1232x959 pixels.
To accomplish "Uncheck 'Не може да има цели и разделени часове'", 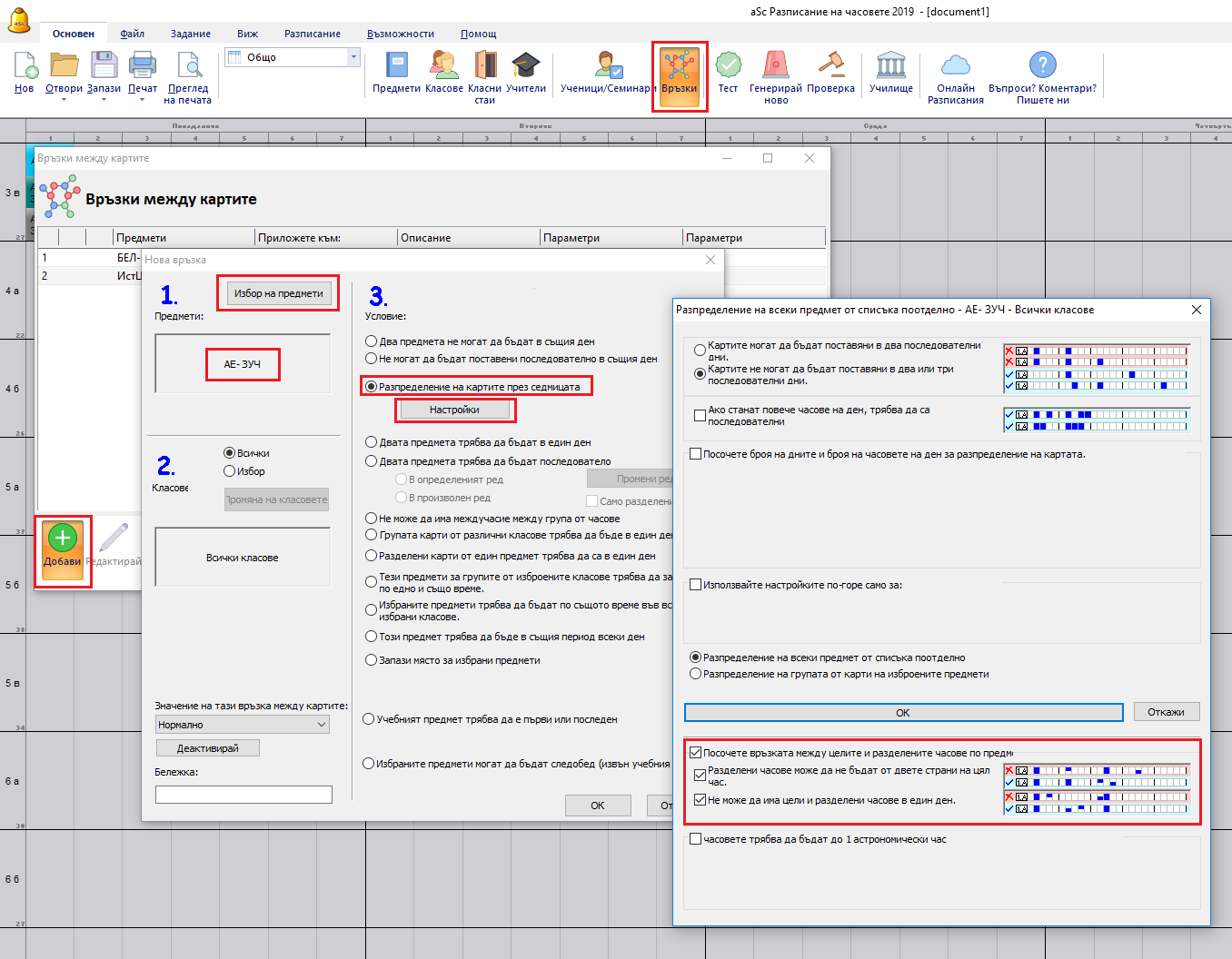I will point(700,800).
